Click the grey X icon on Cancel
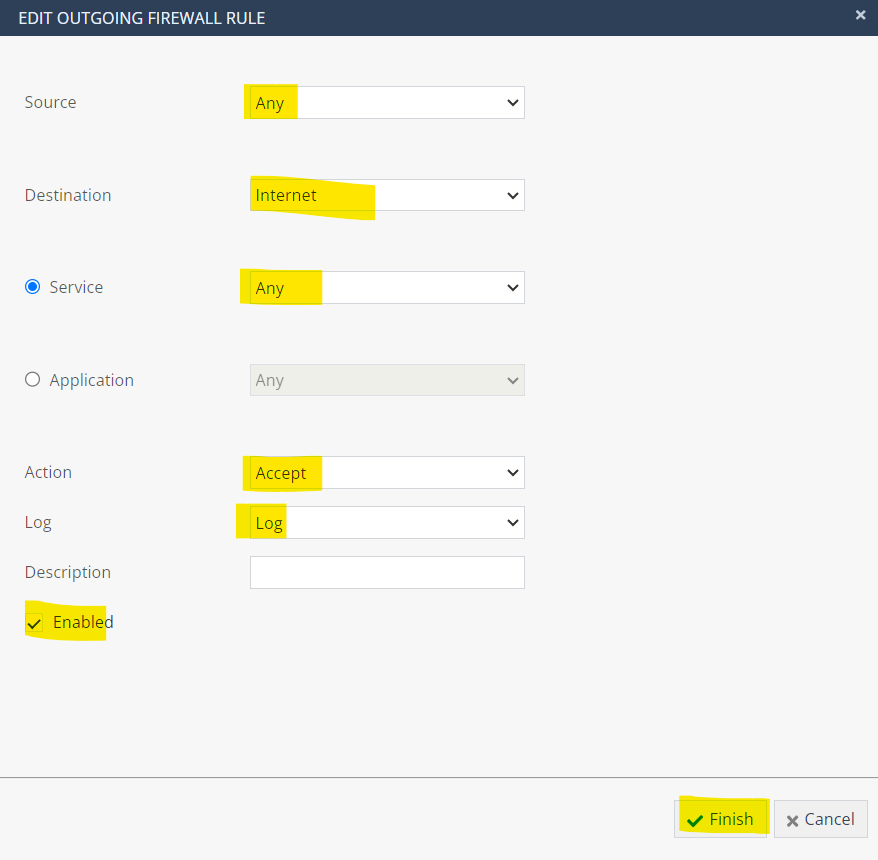The image size is (878, 860). coord(792,820)
